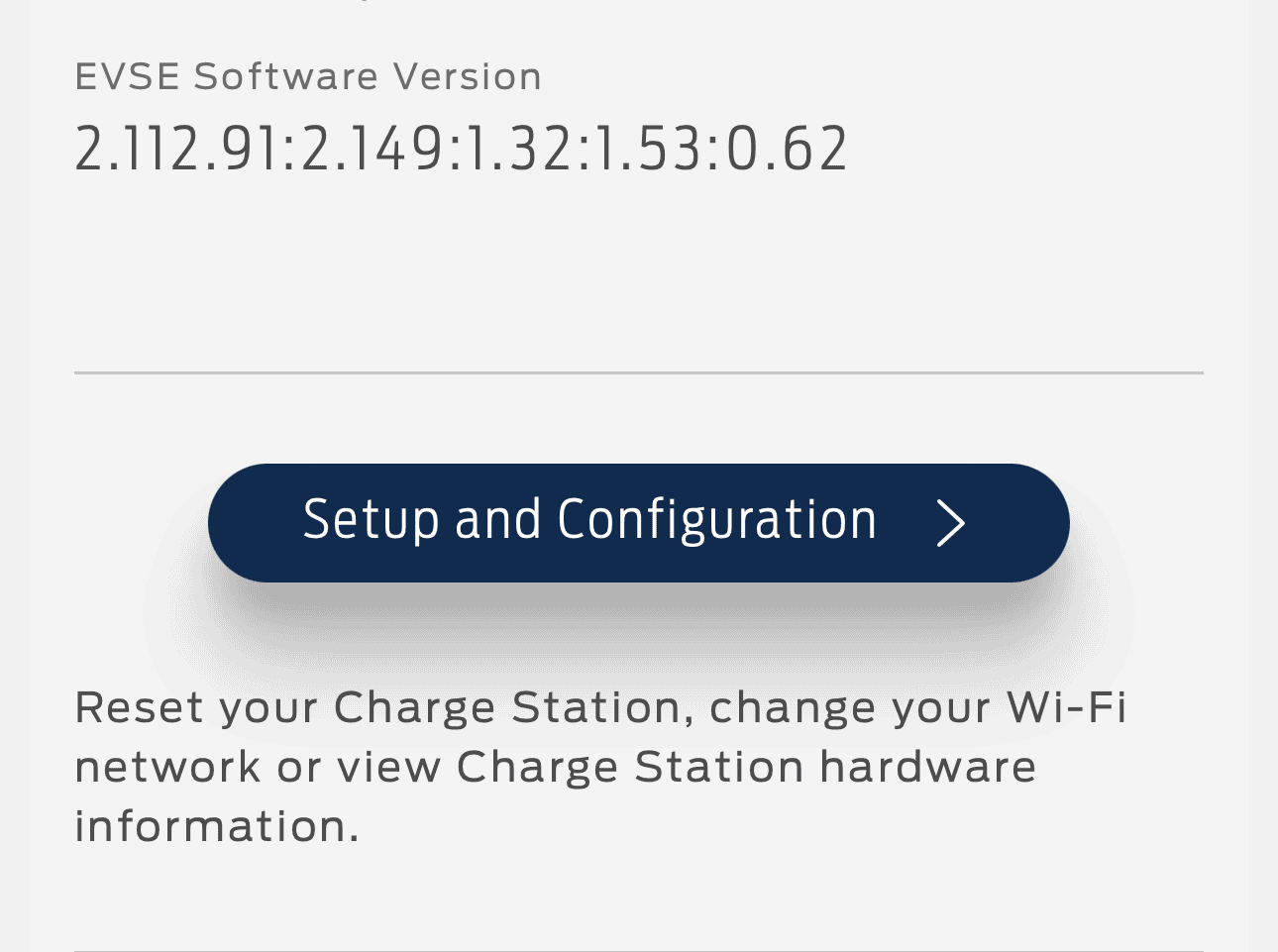Select the 2.112.91 version segment
Screen dimensions: 1278x952
point(177,151)
